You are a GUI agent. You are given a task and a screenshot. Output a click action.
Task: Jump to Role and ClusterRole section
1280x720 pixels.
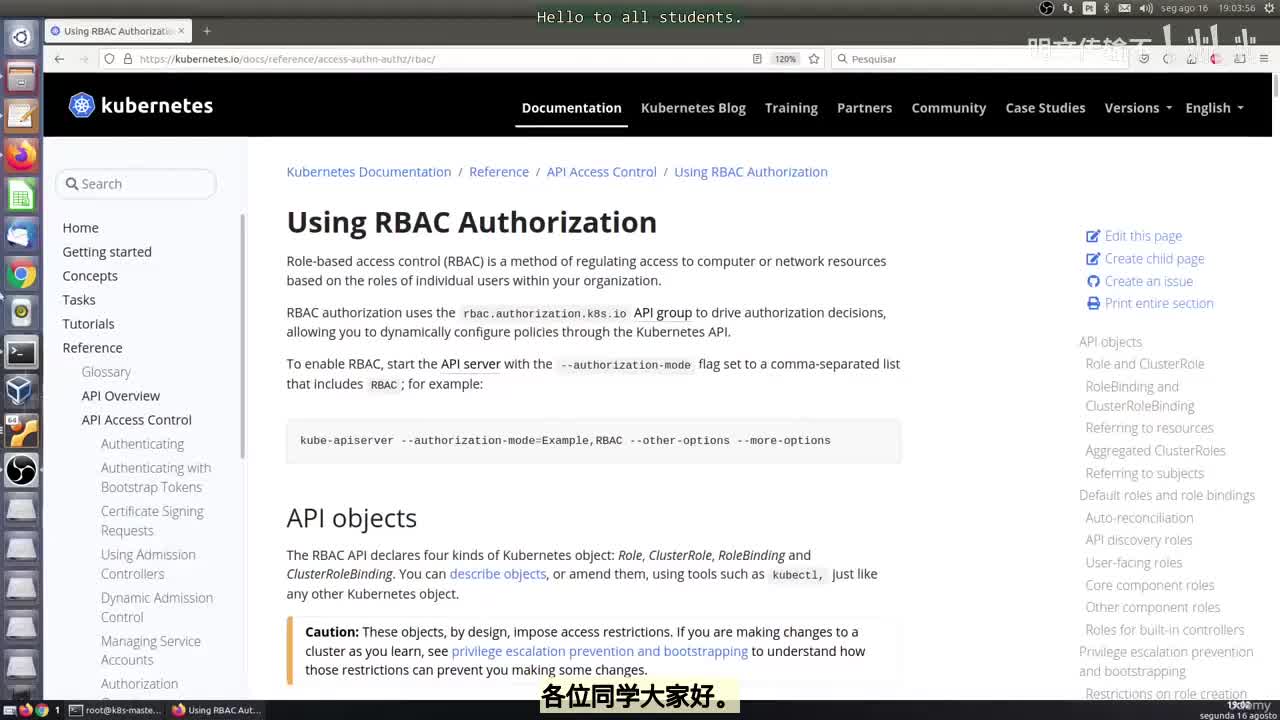(1144, 364)
